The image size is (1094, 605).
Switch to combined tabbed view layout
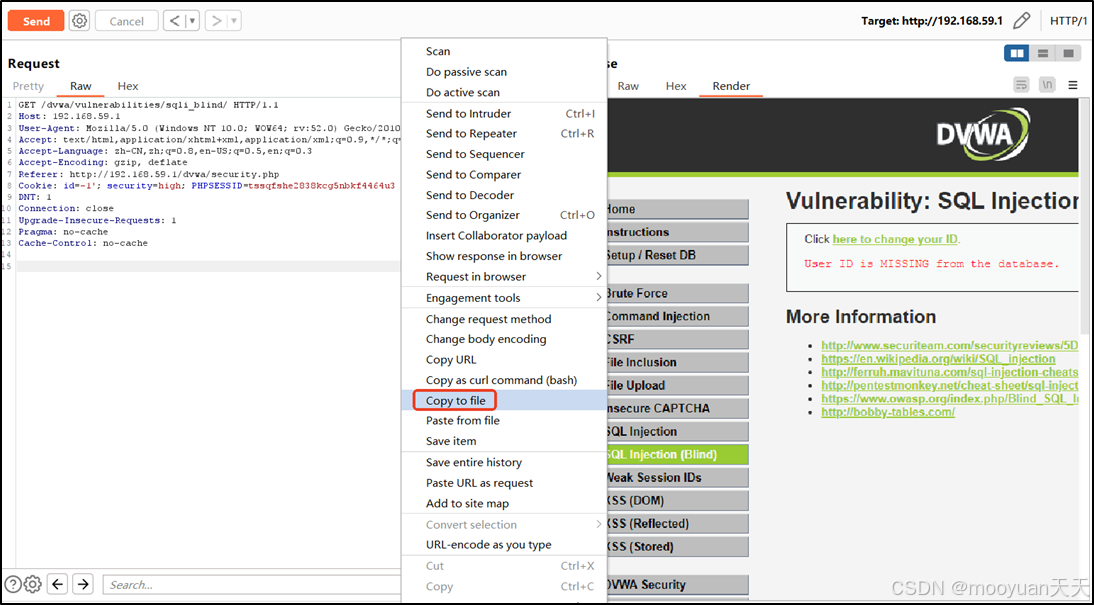pyautogui.click(x=1068, y=53)
